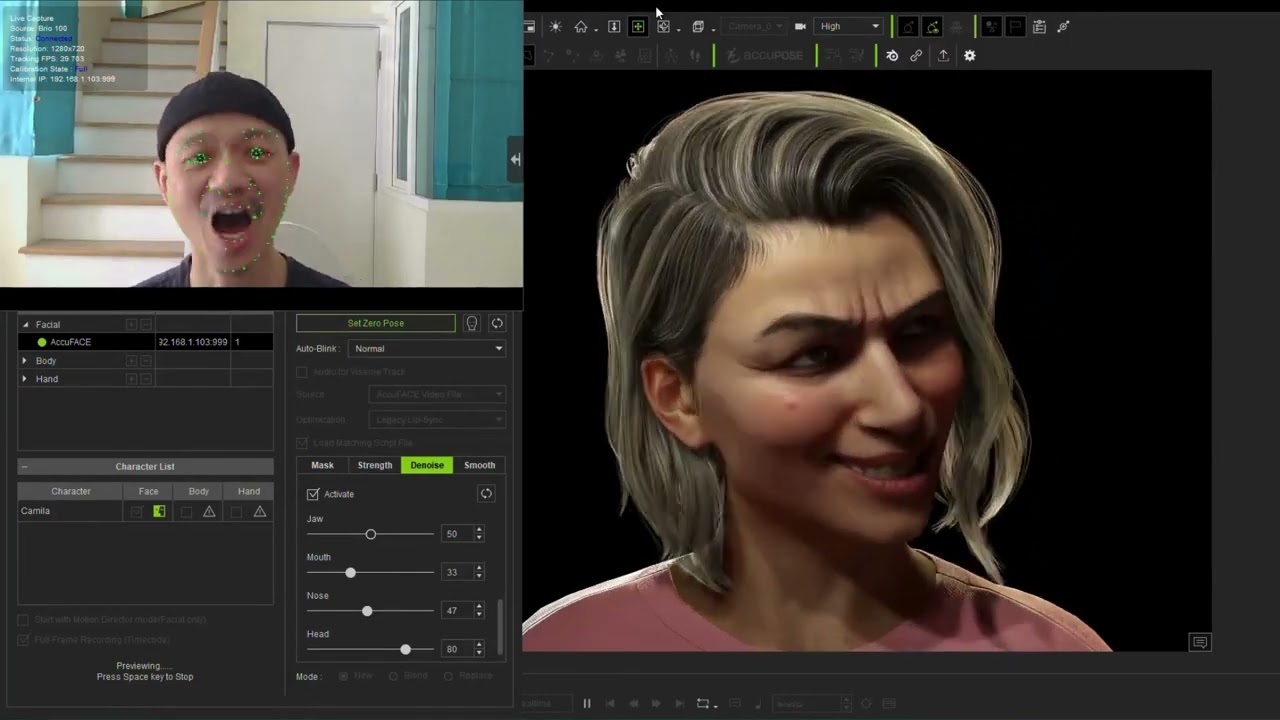This screenshot has width=1280, height=720.
Task: Click the Body warning triangle for Camila
Action: pos(209,511)
